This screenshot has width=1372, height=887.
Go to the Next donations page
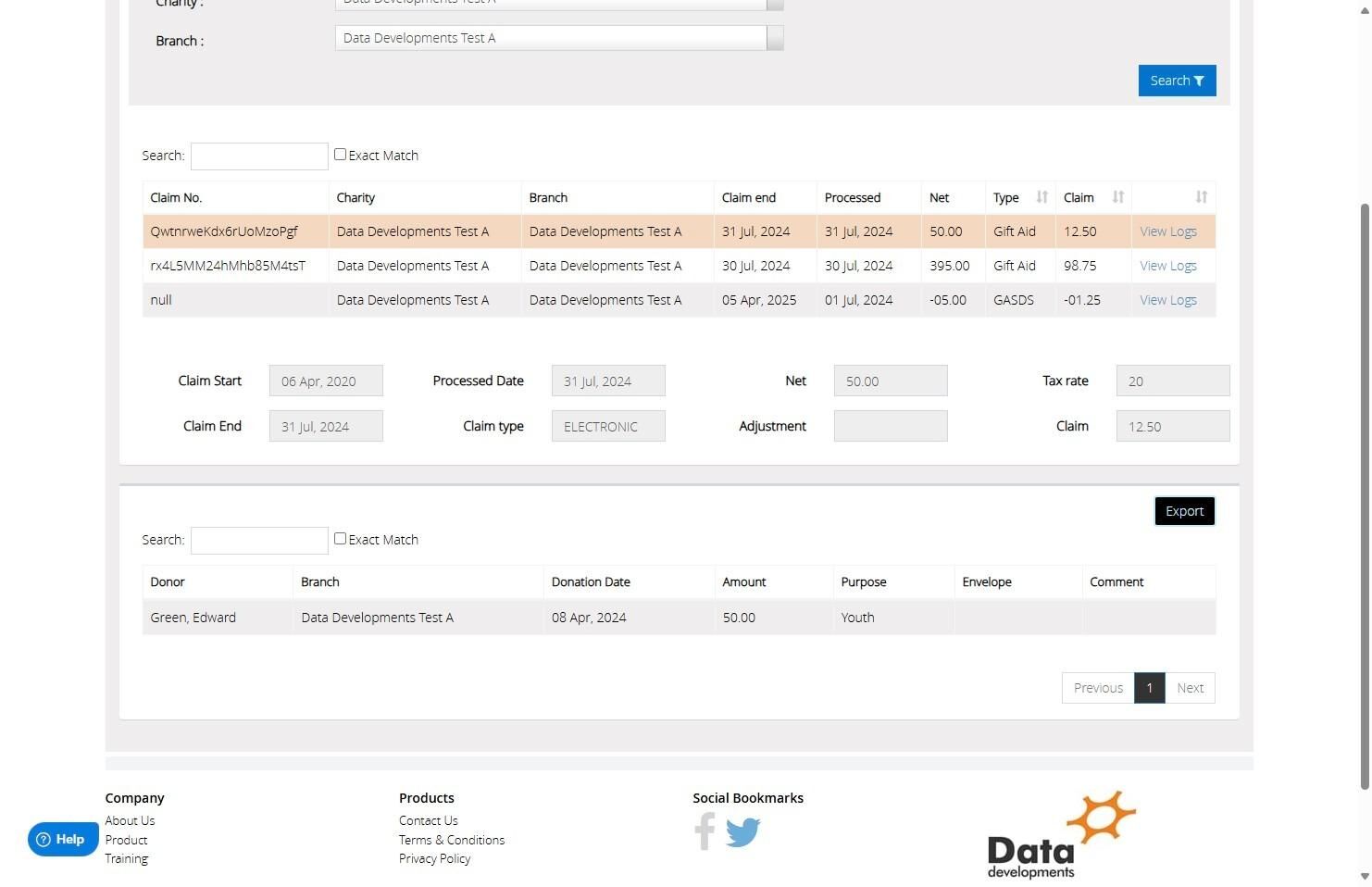pos(1190,688)
